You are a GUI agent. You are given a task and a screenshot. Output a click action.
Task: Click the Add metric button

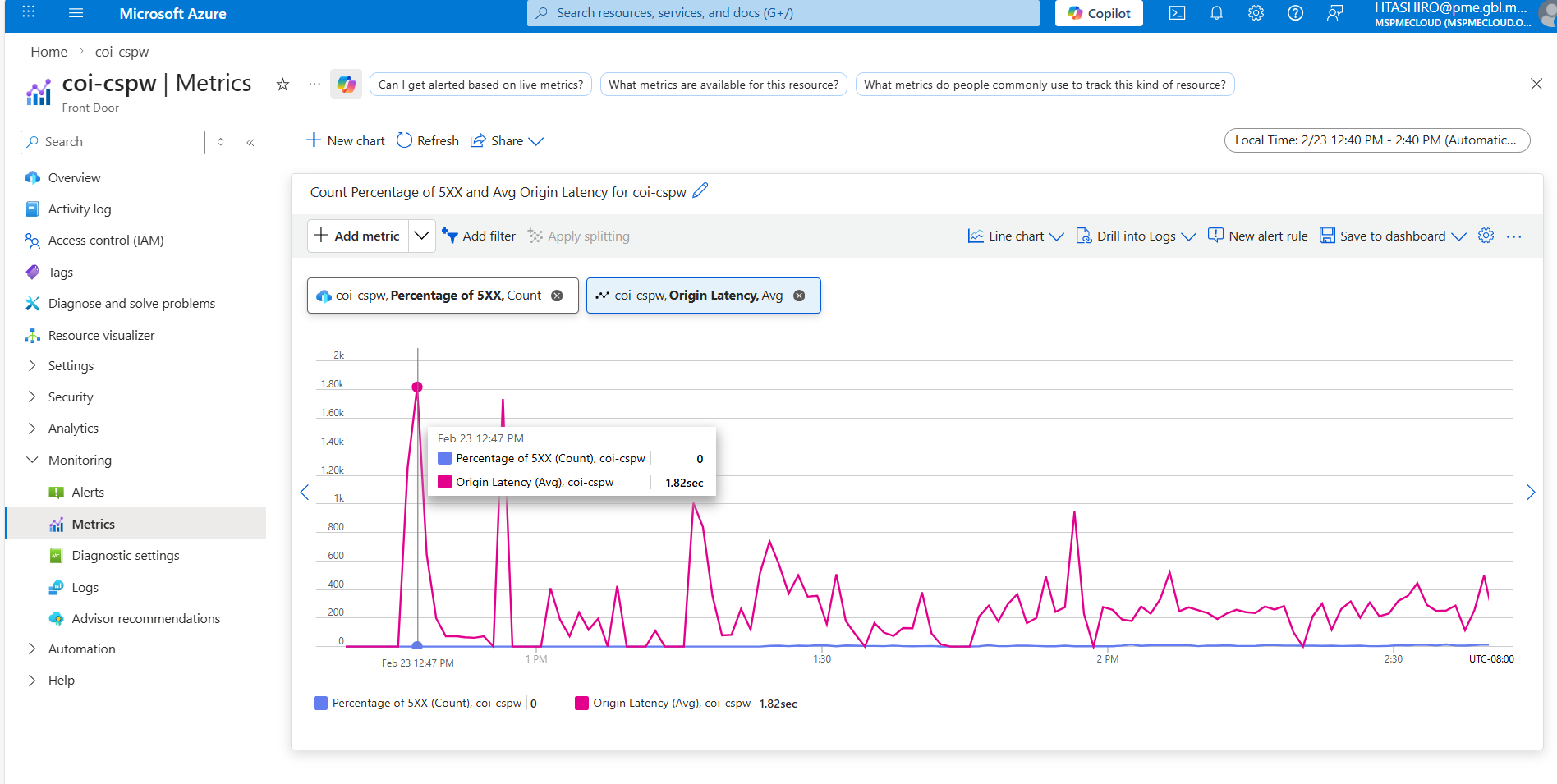click(358, 236)
